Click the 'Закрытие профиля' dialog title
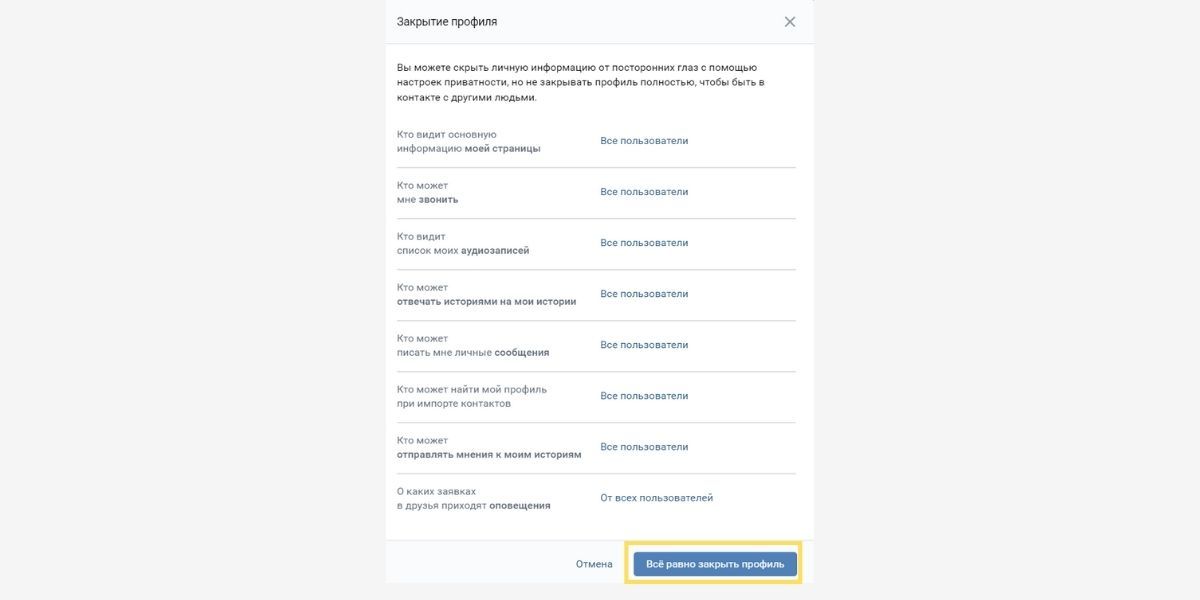This screenshot has width=1200, height=600. 447,22
